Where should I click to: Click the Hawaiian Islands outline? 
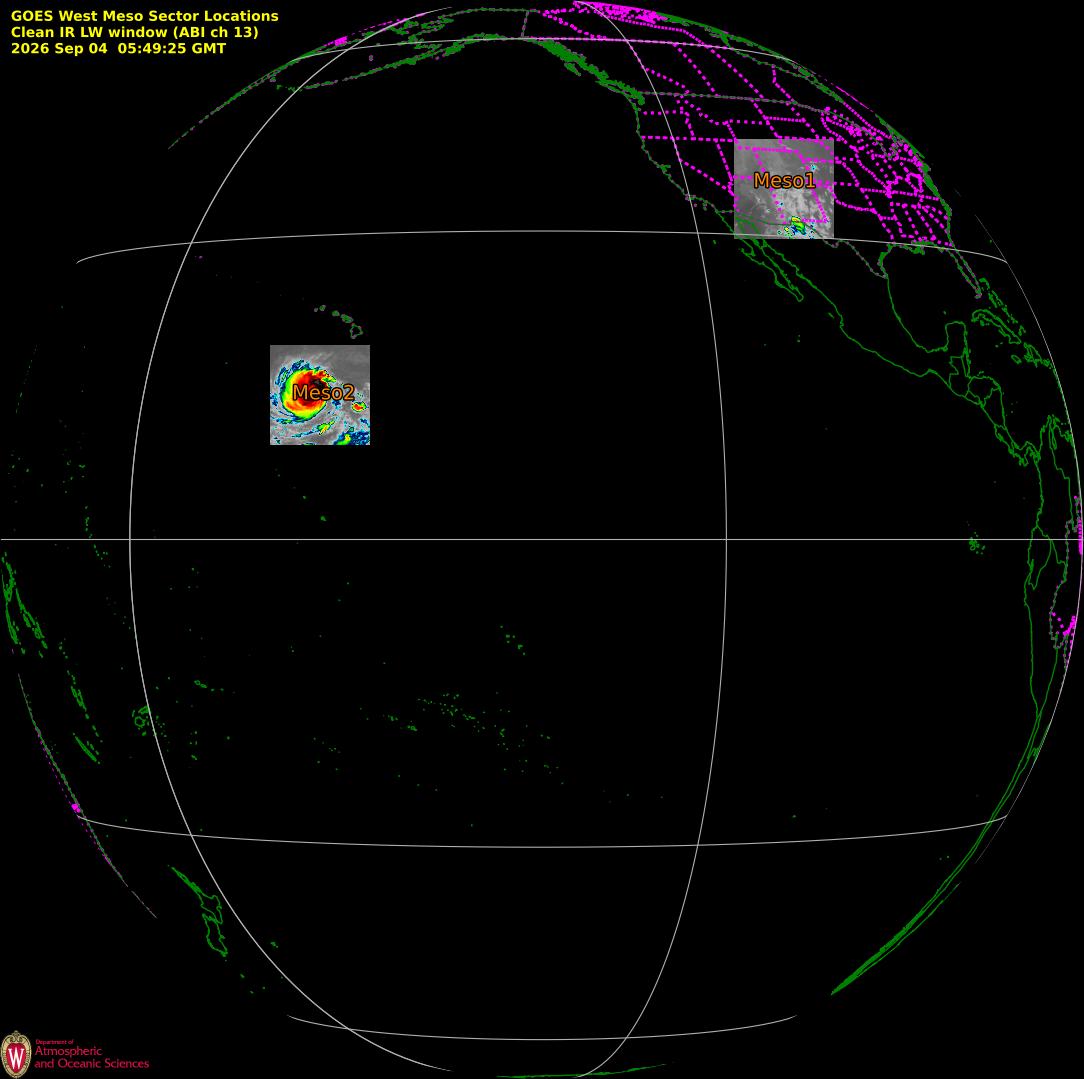tap(341, 321)
